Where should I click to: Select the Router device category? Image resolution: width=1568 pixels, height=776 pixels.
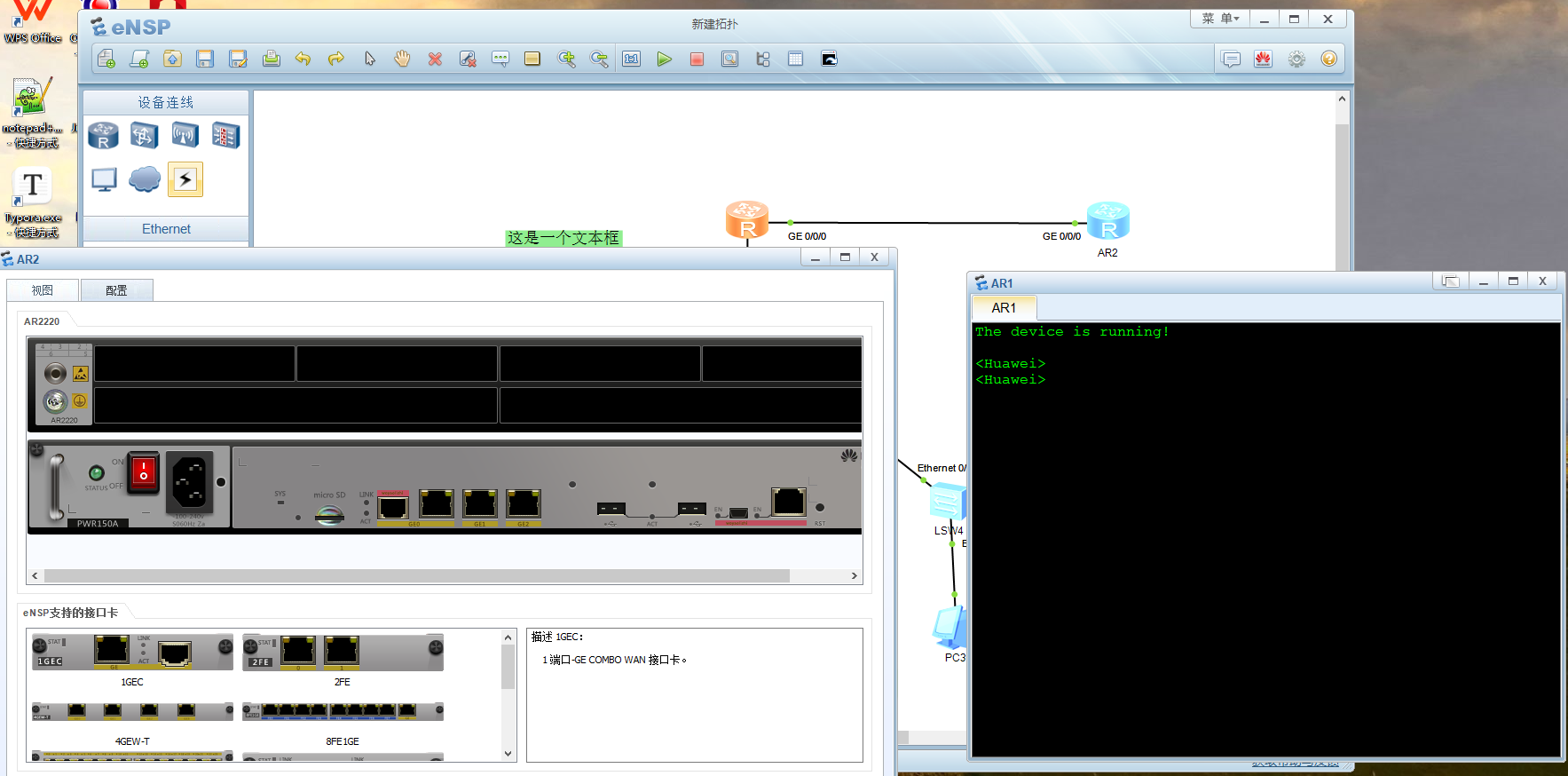coord(103,135)
